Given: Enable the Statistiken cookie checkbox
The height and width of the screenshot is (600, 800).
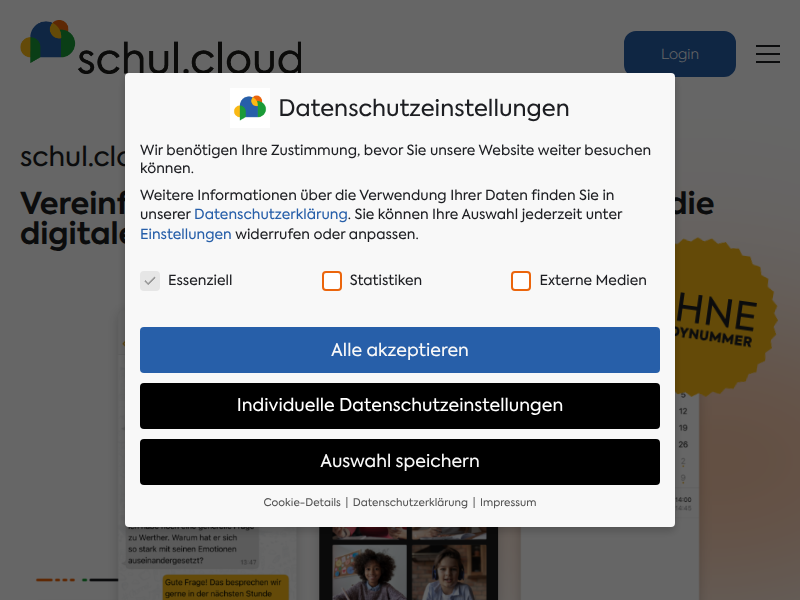Looking at the screenshot, I should click(331, 281).
